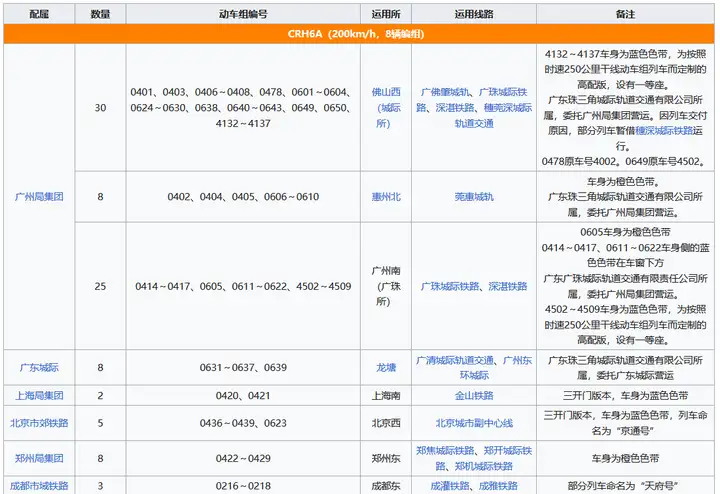
Task: Select quantity cell 3 in 成都市域铁路 row
Action: [x=100, y=485]
